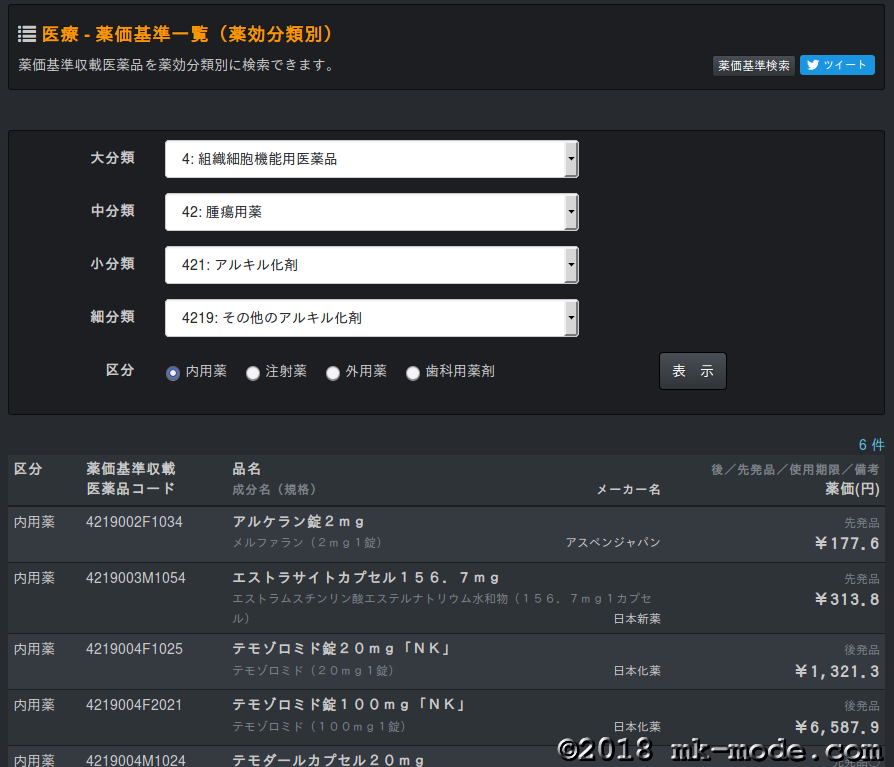Expand the 細分類 dropdown showing 4219
Image resolution: width=894 pixels, height=767 pixels.
point(371,318)
